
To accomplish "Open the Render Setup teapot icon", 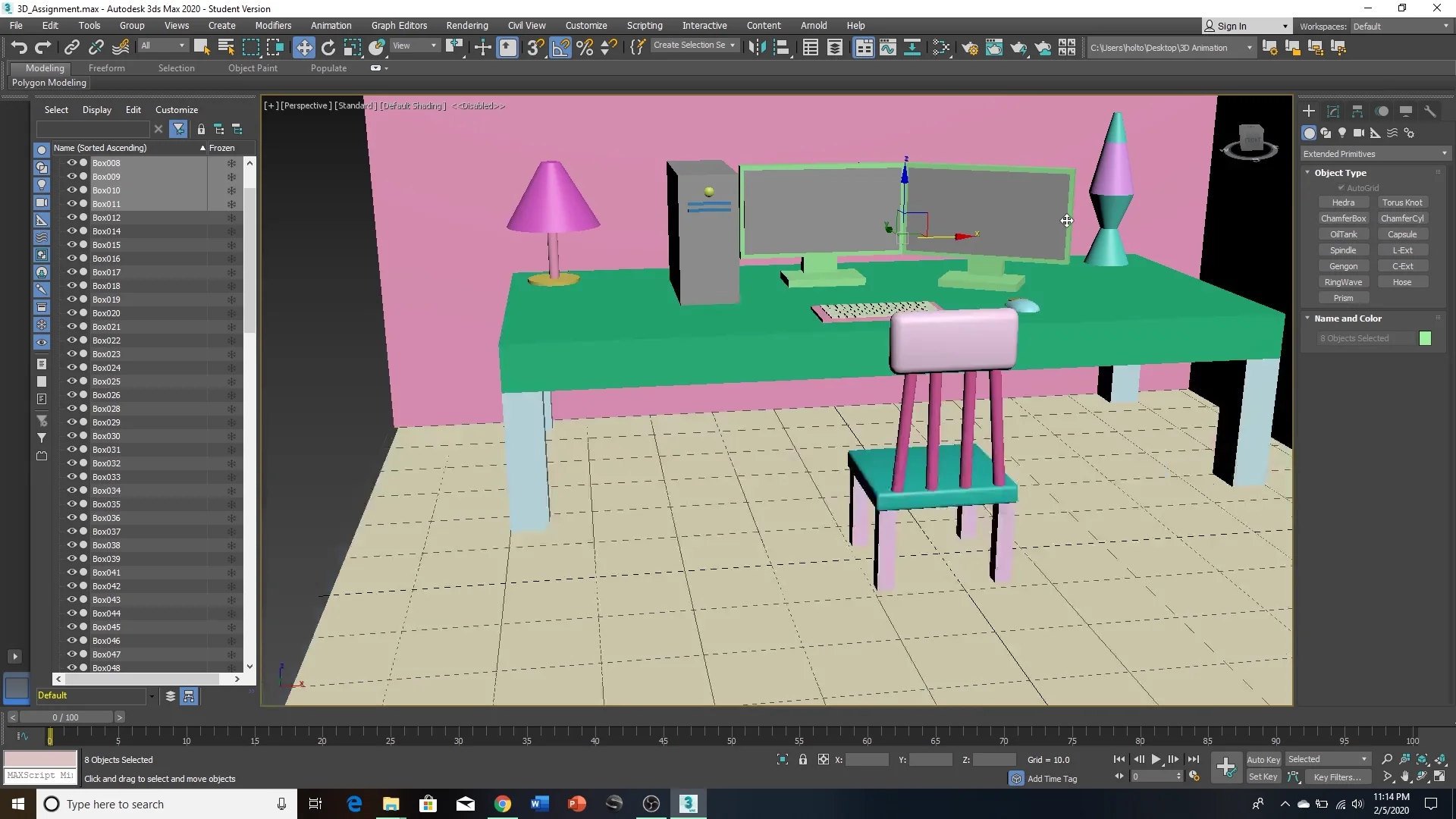I will point(969,48).
